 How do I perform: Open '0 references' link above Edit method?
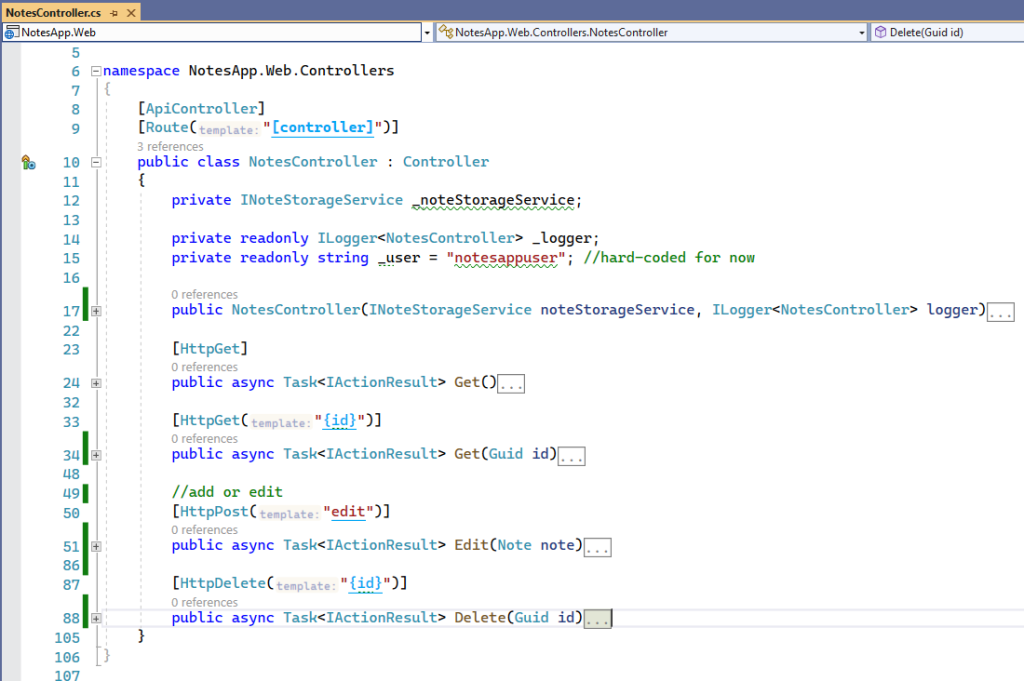tap(204, 530)
